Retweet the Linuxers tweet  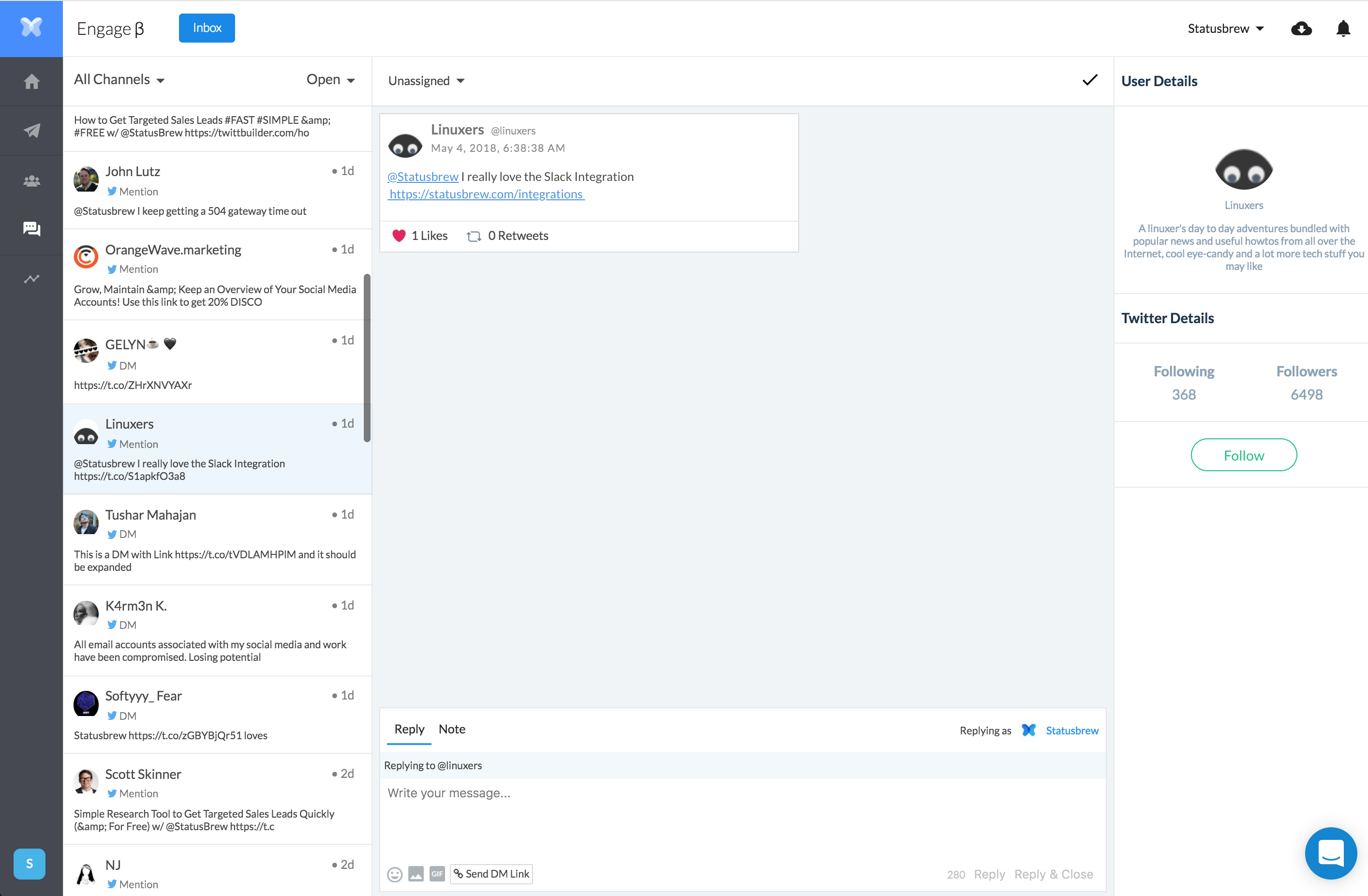474,236
